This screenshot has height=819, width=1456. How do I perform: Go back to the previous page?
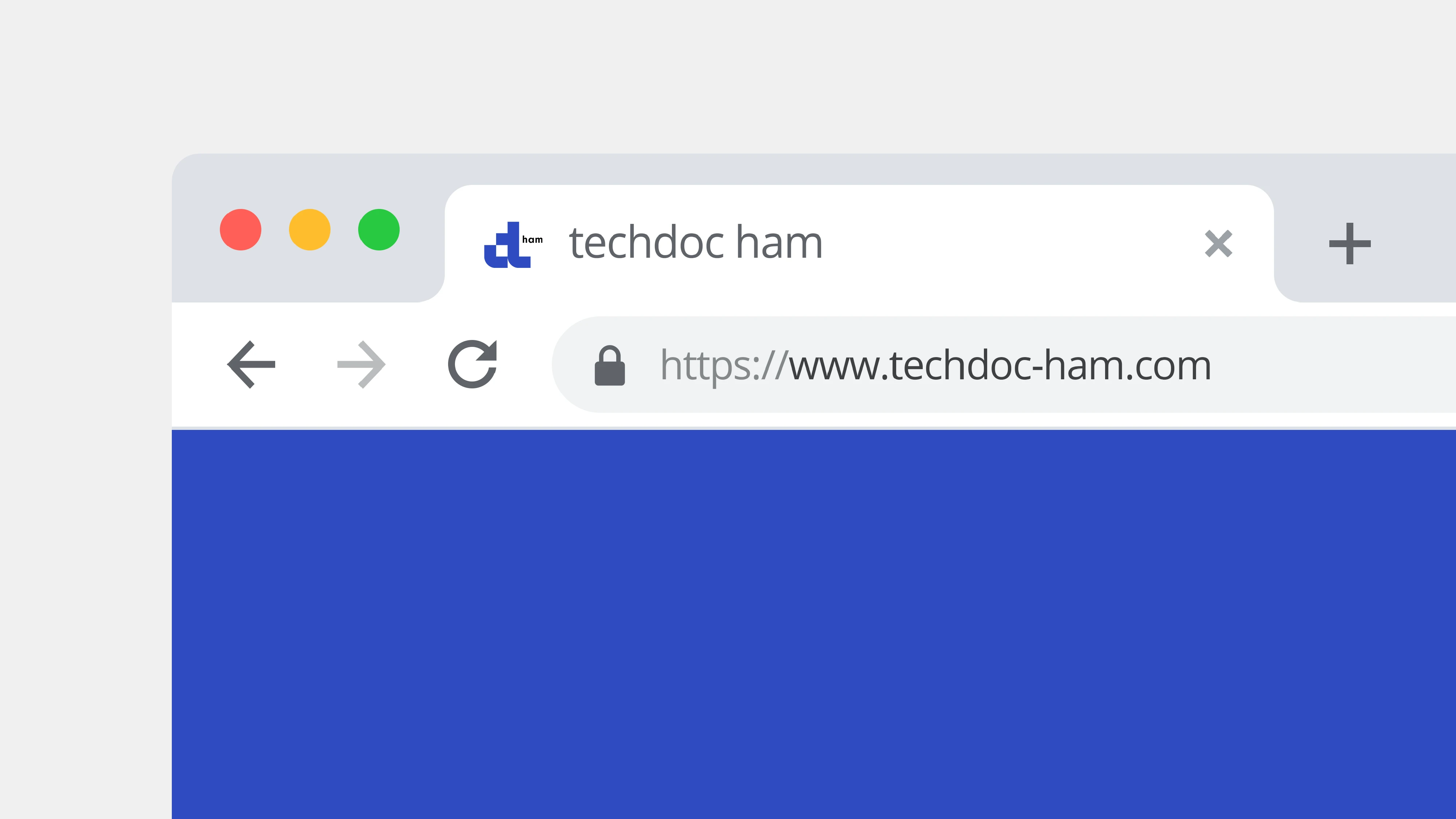point(251,365)
